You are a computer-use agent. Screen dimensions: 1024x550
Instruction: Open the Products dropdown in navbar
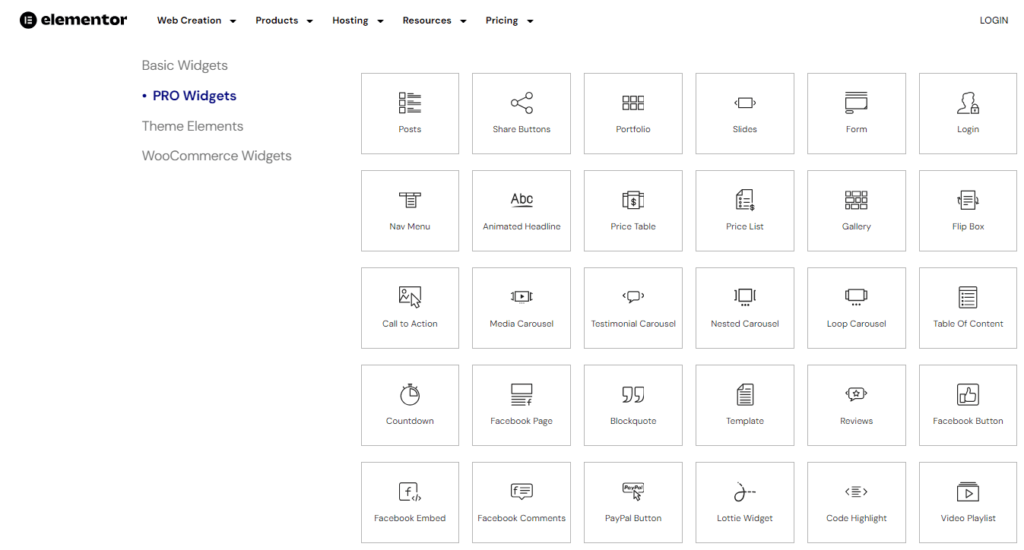point(284,21)
